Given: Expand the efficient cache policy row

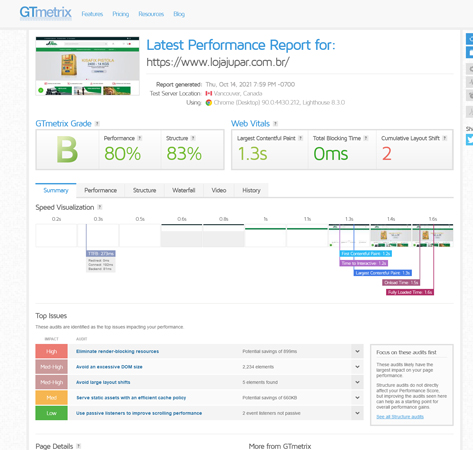Looking at the screenshot, I should click(x=357, y=398).
